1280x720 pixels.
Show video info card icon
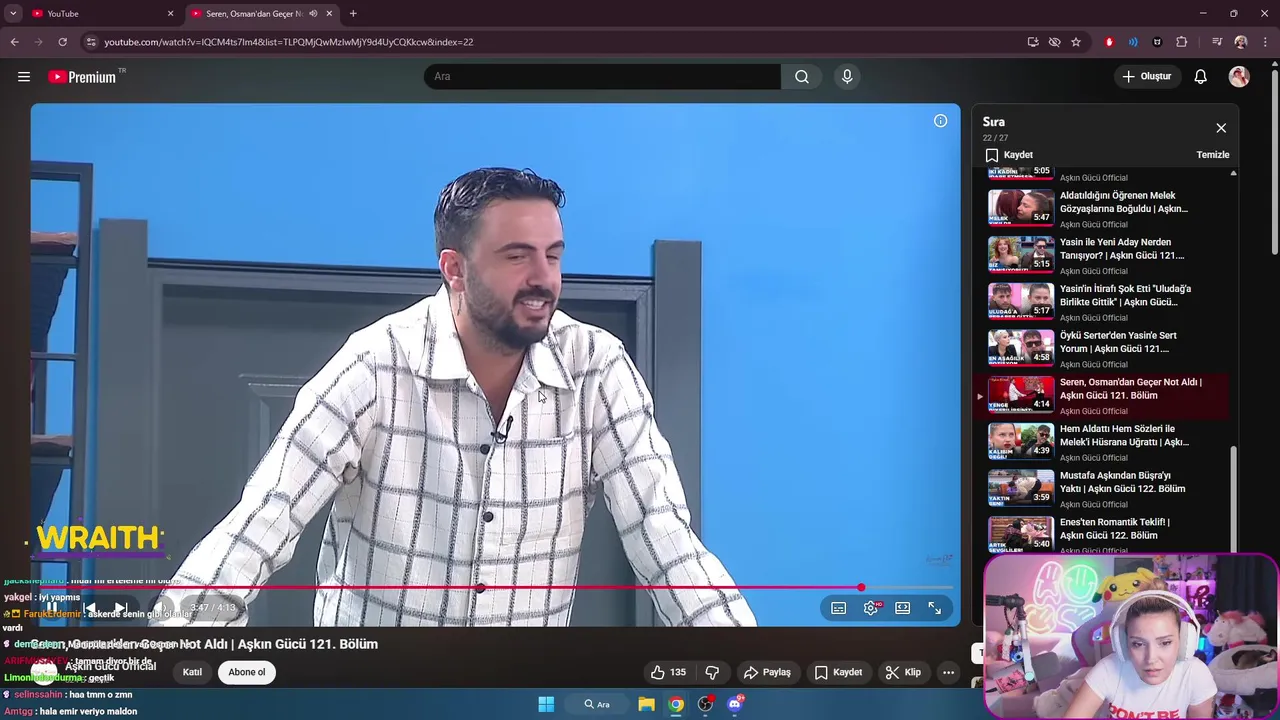tap(940, 121)
